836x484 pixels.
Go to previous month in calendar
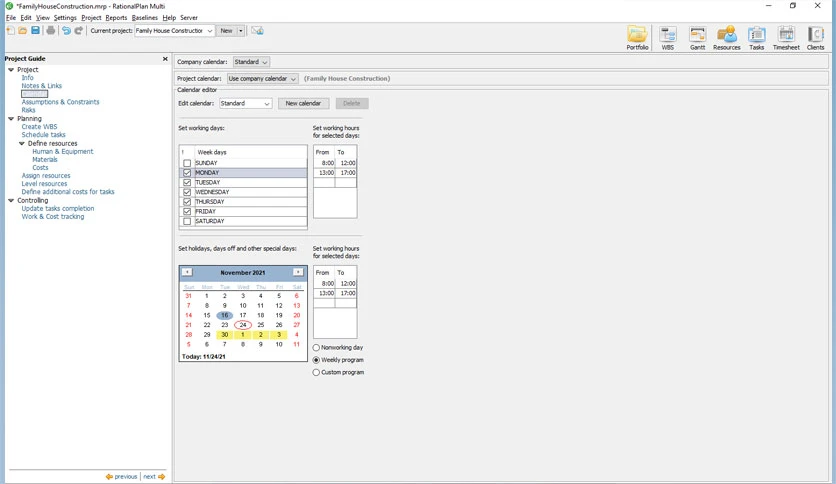187,272
